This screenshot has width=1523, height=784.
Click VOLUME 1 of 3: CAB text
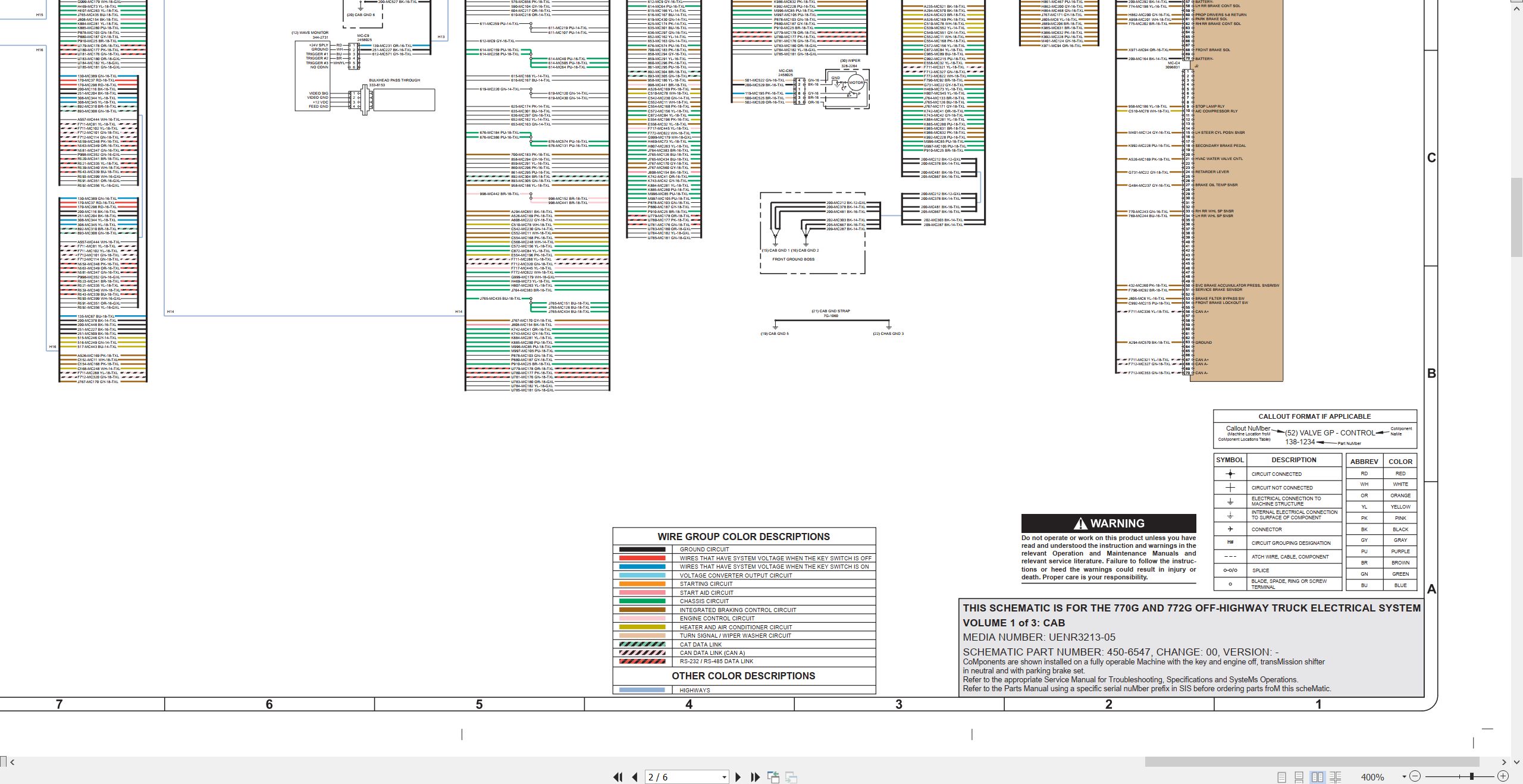(x=1014, y=623)
